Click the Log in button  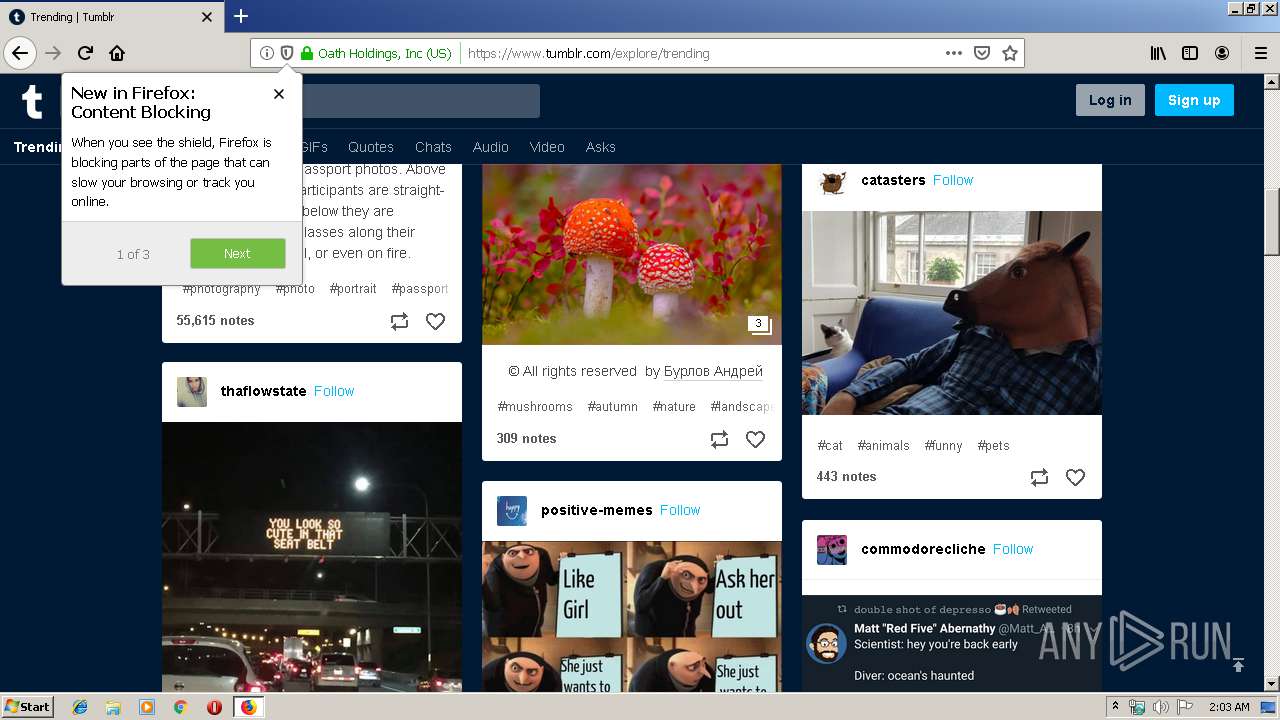1110,100
